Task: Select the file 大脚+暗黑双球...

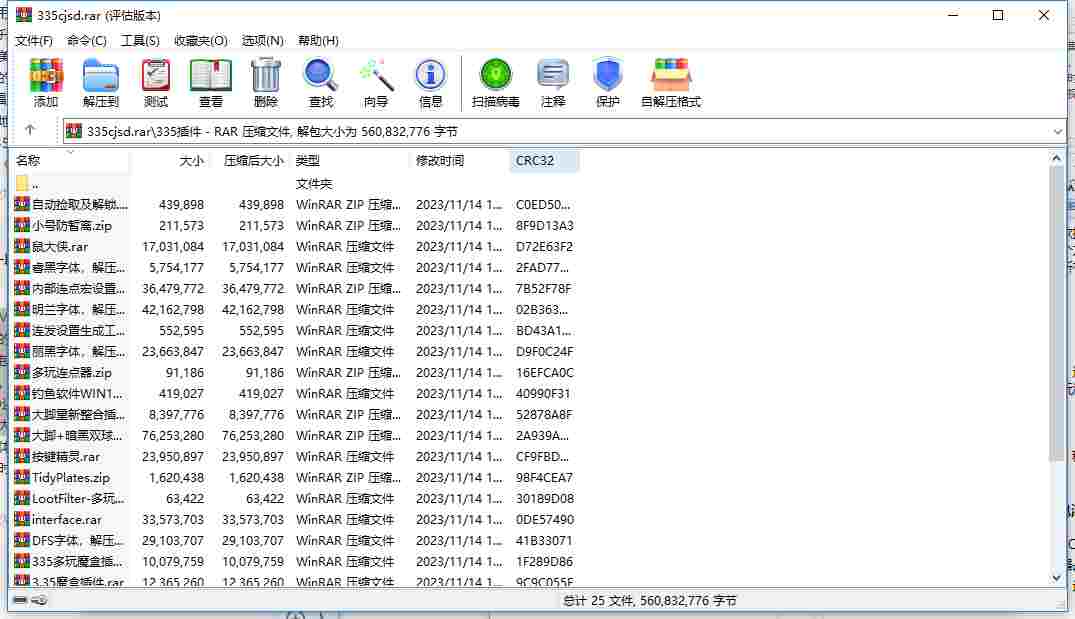Action: point(78,435)
